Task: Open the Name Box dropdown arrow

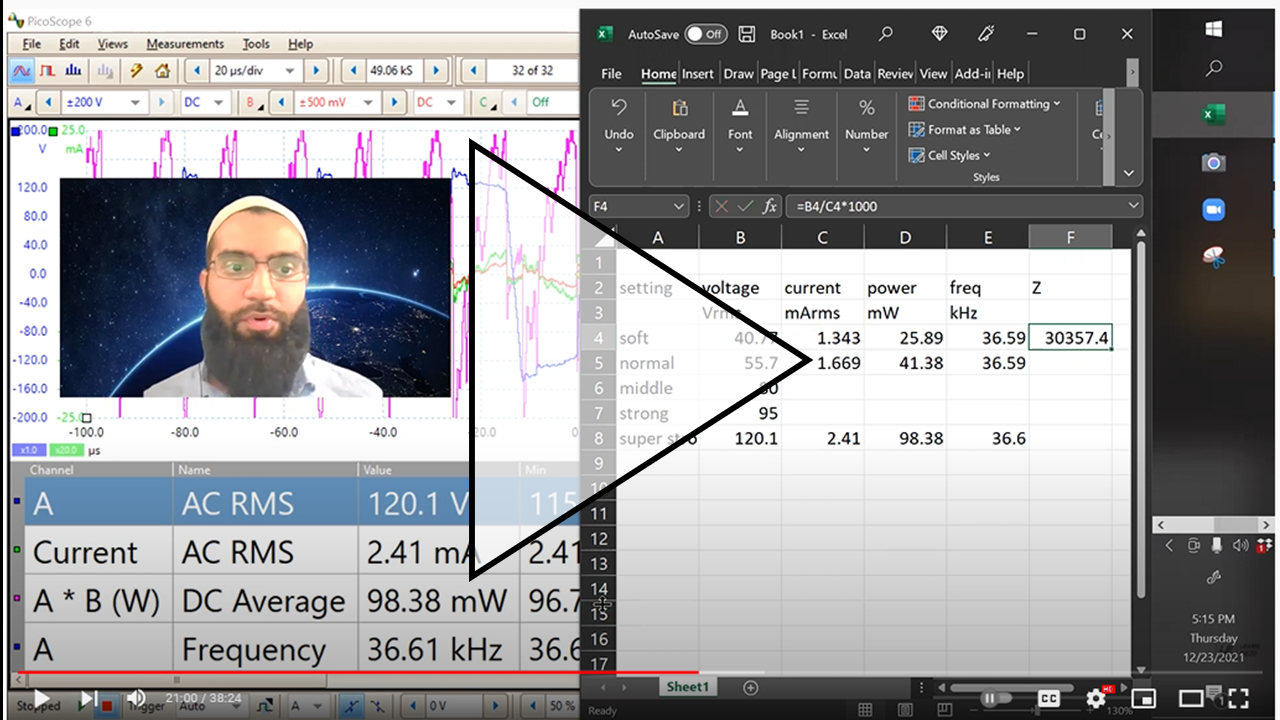Action: click(678, 206)
